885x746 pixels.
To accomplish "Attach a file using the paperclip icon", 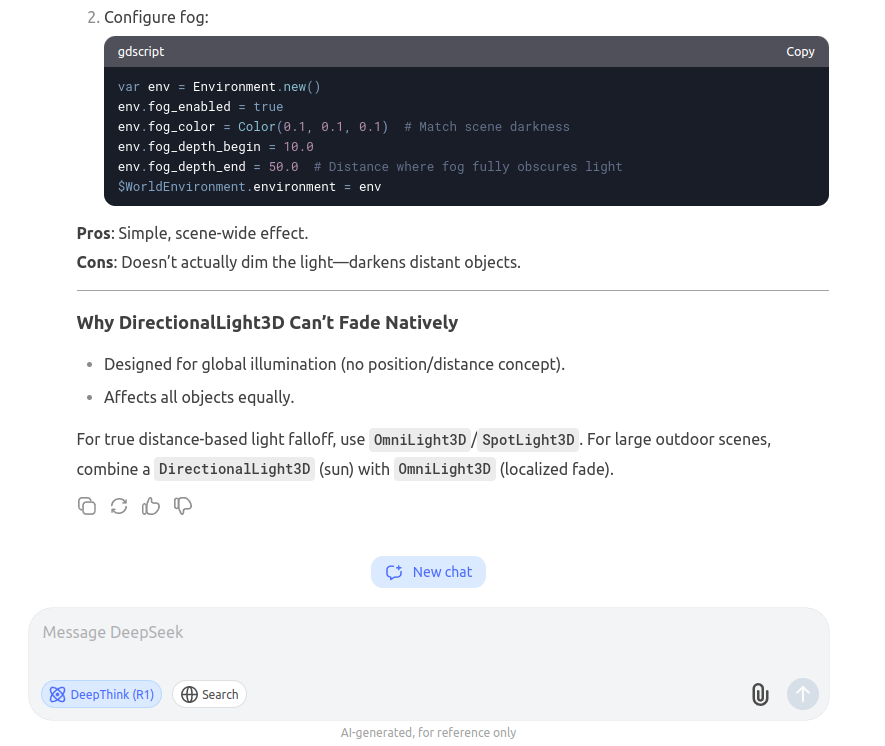I will (760, 694).
